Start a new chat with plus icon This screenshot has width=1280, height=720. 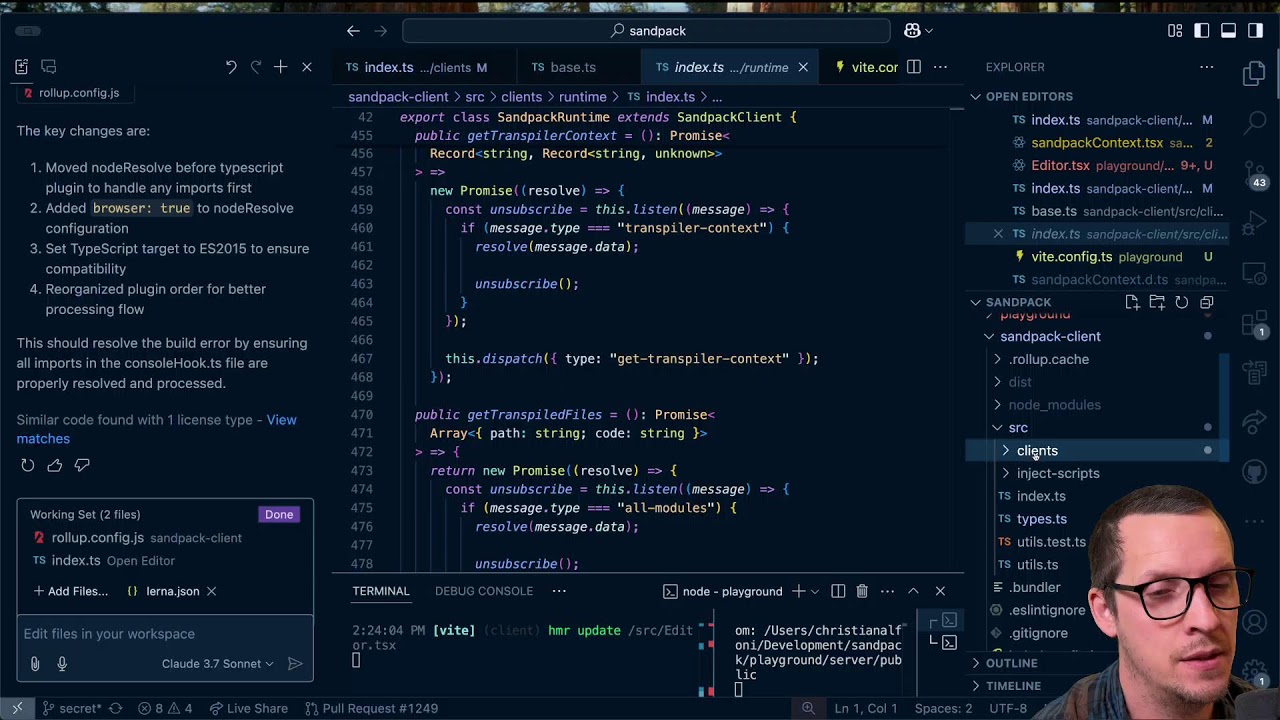pos(281,67)
